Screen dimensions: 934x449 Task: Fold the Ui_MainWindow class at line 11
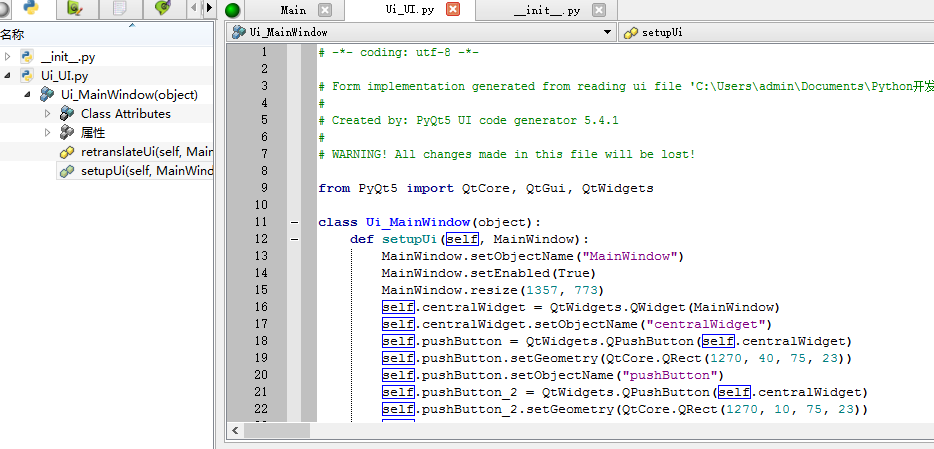[293, 222]
